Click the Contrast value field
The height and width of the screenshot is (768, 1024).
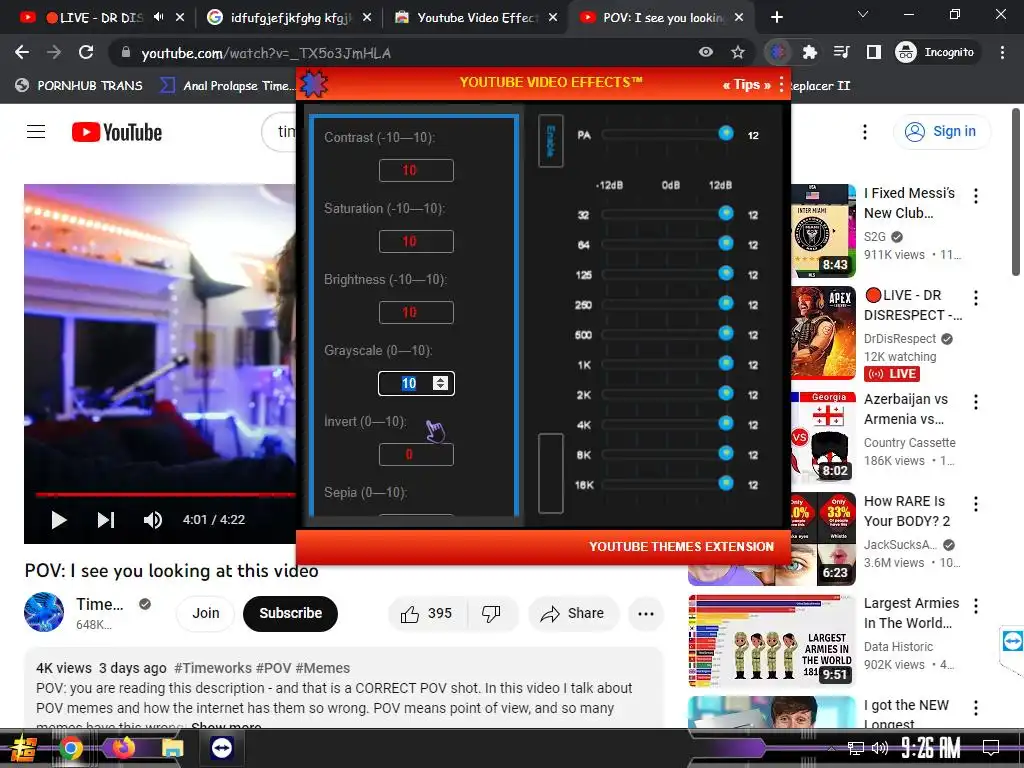pos(416,170)
